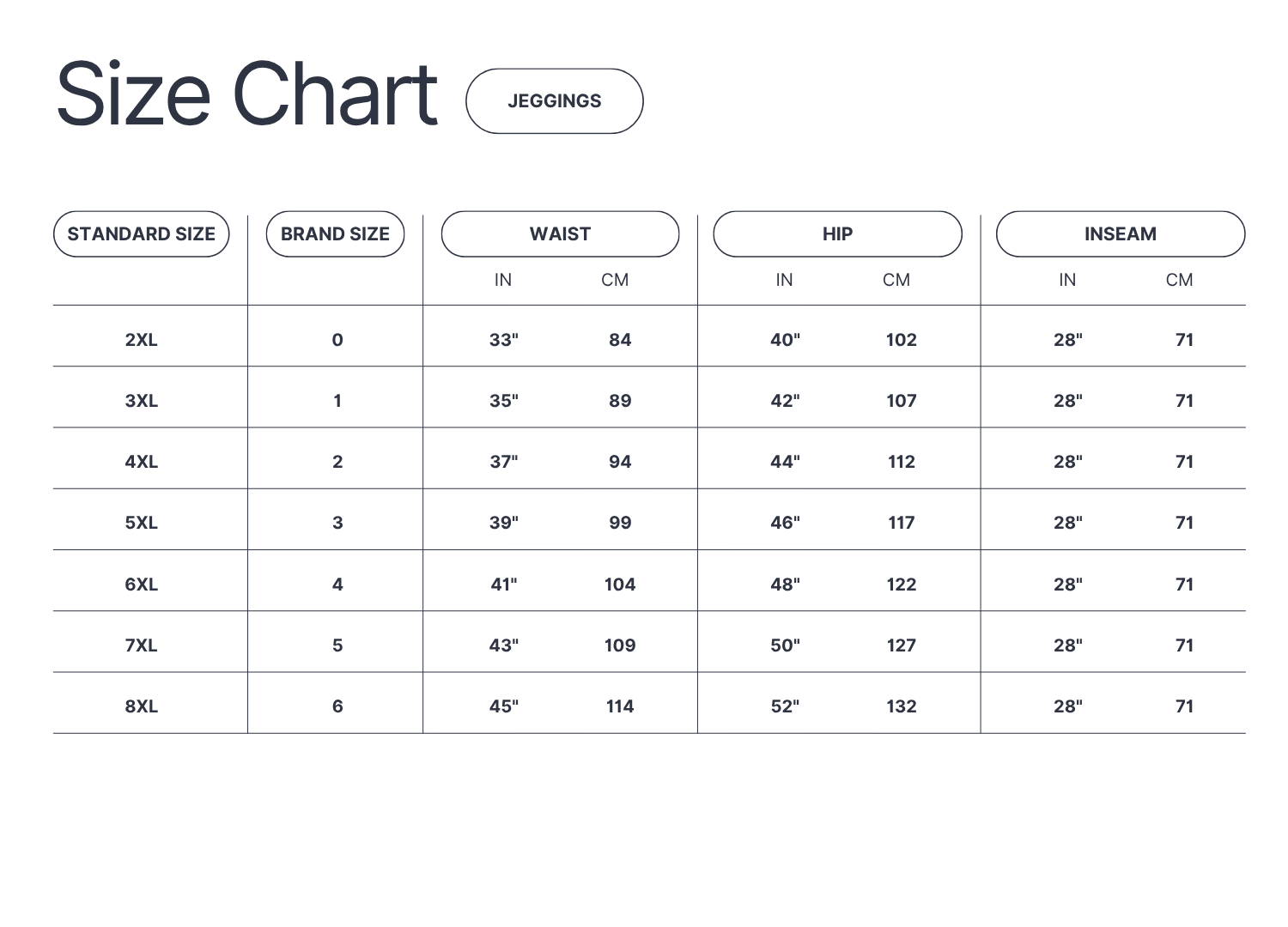Click the 109 waist centimeter value
This screenshot has width=1288, height=927.
point(619,645)
